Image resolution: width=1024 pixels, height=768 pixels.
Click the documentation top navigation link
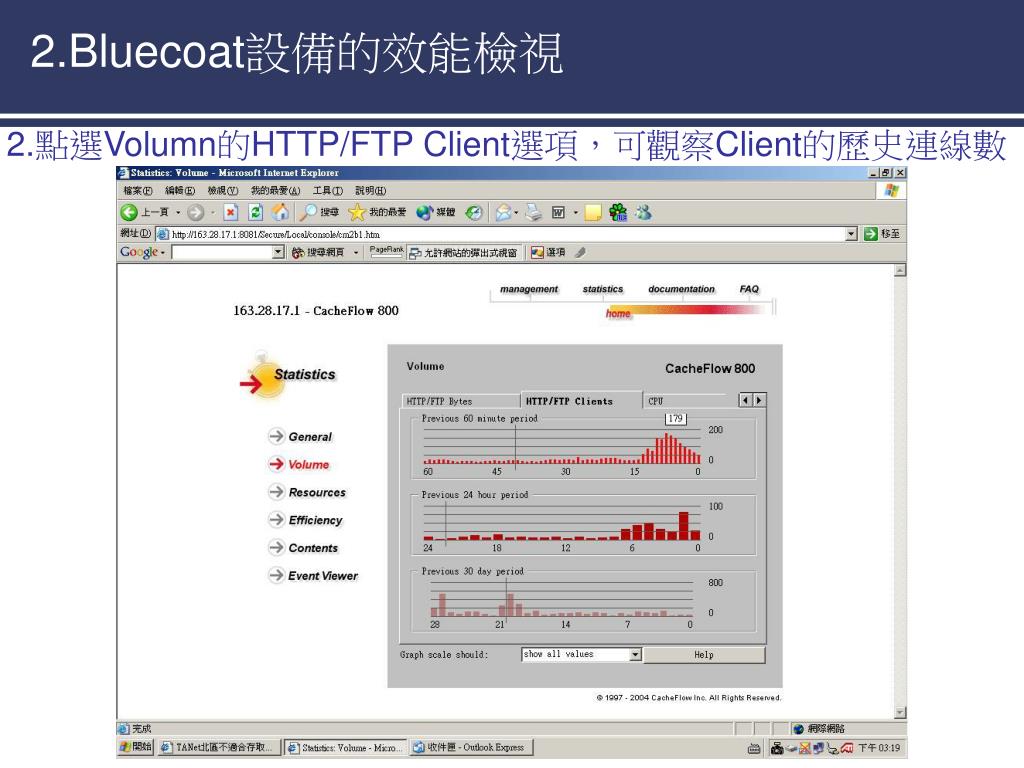(681, 289)
